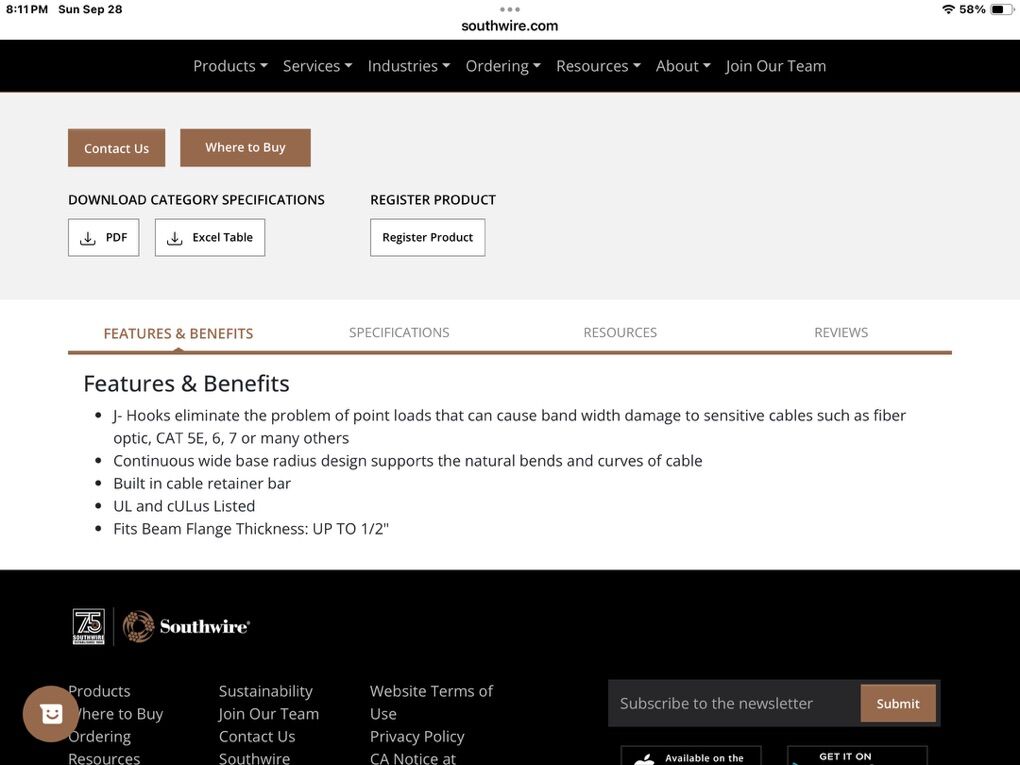The width and height of the screenshot is (1020, 765).
Task: Click the PDF download icon
Action: coord(88,238)
